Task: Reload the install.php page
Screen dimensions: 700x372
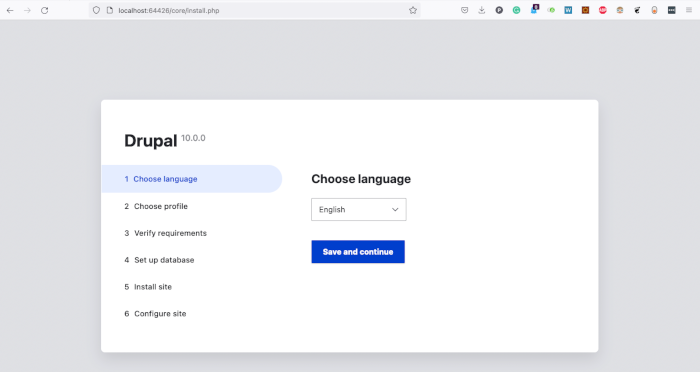Action: pyautogui.click(x=45, y=10)
